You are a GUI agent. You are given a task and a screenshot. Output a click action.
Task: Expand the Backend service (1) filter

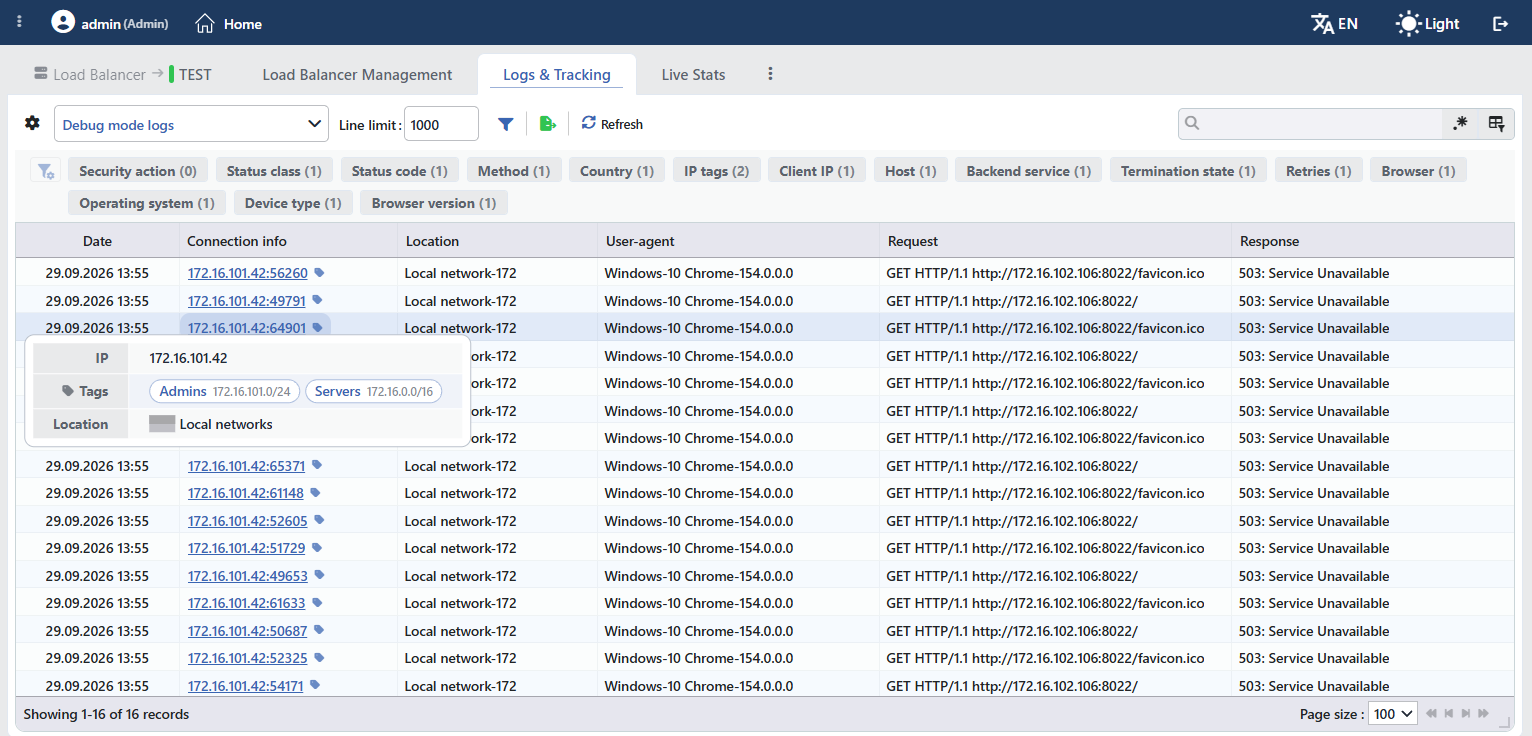[x=1028, y=171]
